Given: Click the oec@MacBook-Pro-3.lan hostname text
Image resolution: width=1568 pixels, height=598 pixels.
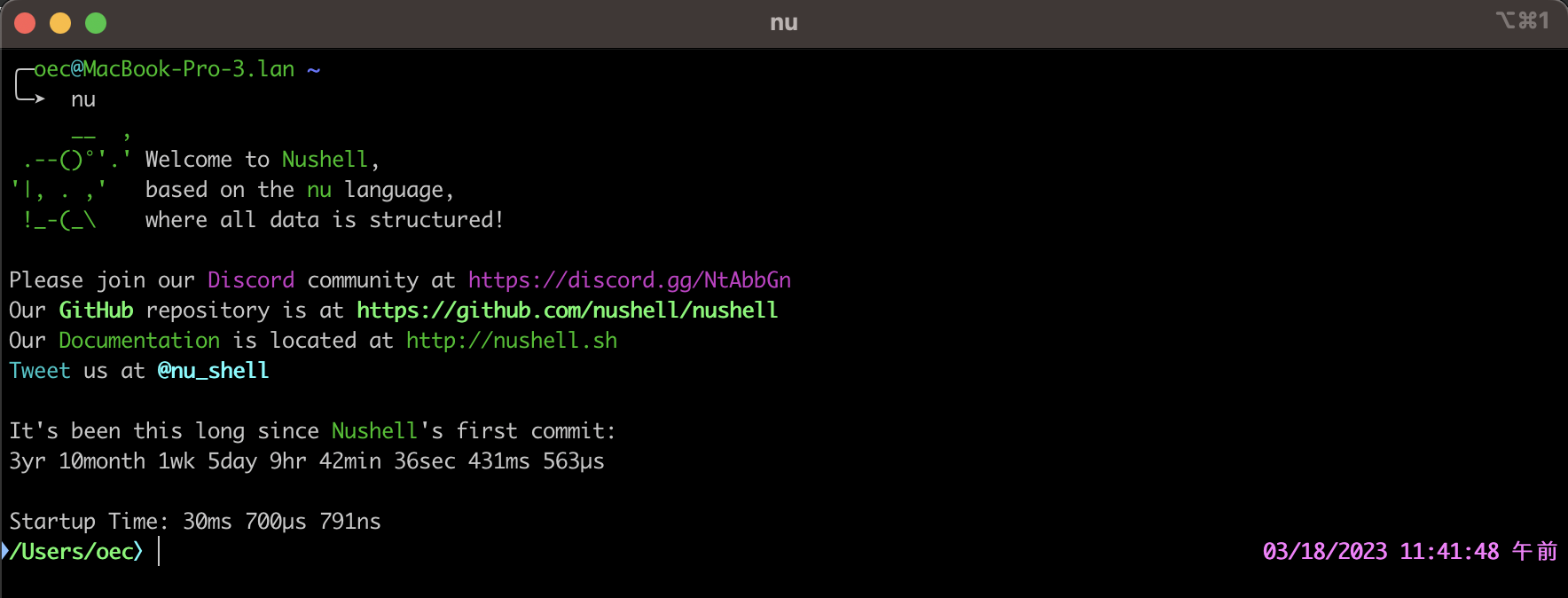Looking at the screenshot, I should pos(165,69).
